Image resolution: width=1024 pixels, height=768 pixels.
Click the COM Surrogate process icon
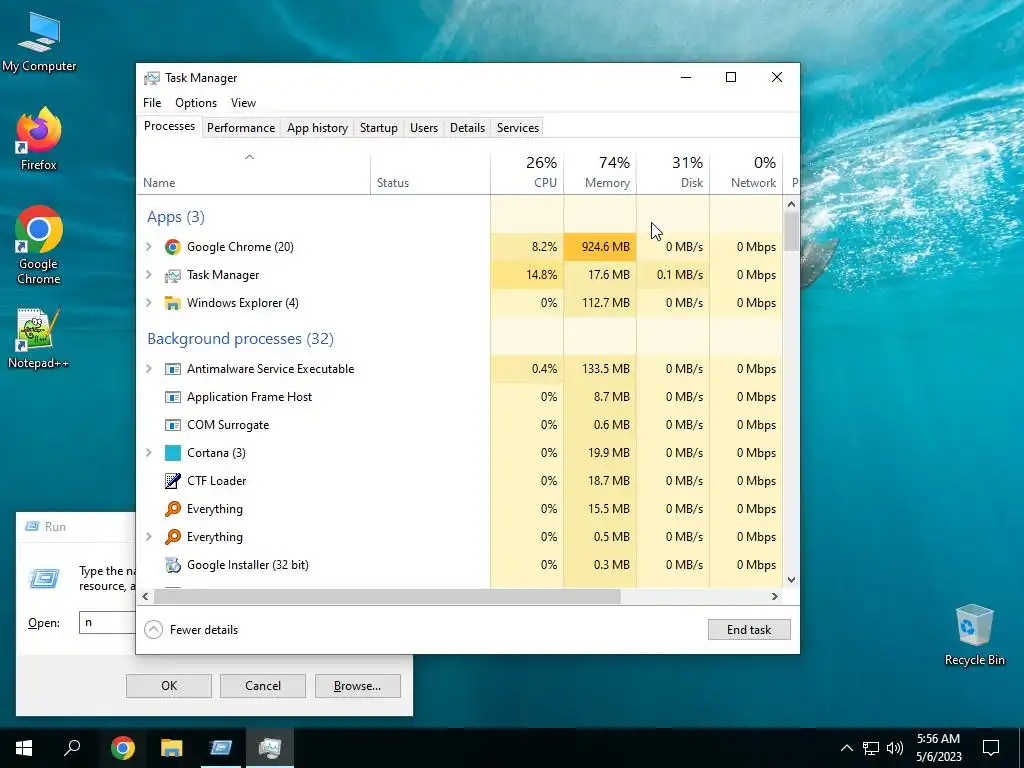(172, 425)
